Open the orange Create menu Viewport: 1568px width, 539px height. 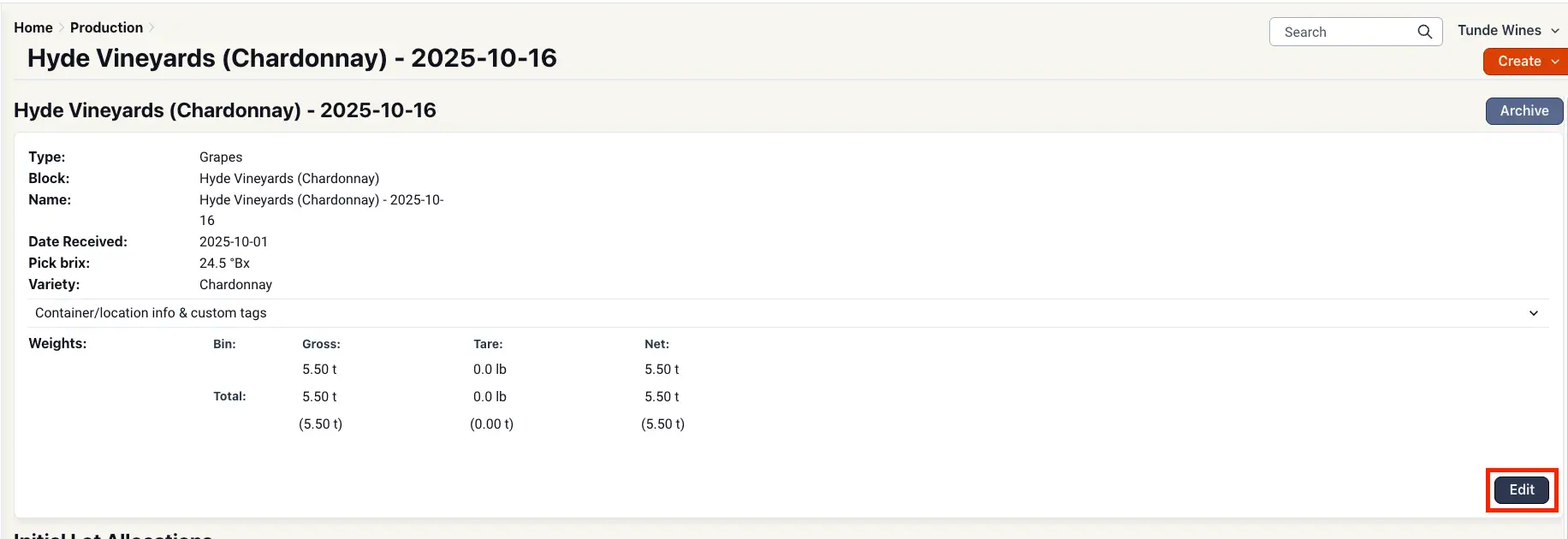[1519, 62]
